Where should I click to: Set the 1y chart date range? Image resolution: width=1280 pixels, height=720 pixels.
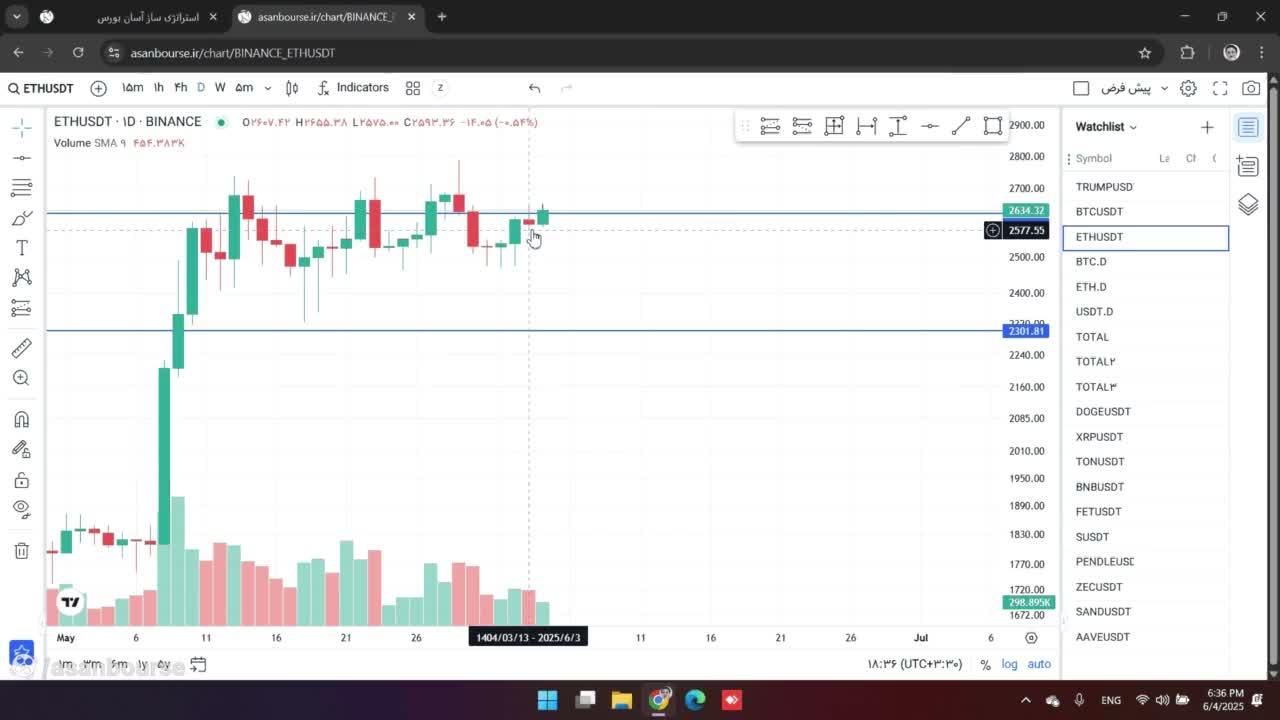(142, 664)
